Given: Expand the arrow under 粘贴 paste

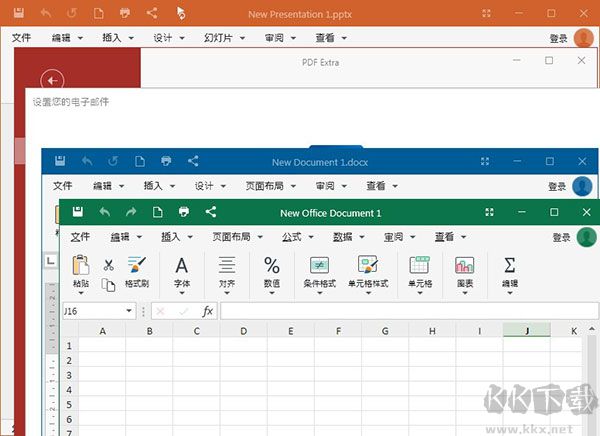Looking at the screenshot, I should (x=81, y=293).
